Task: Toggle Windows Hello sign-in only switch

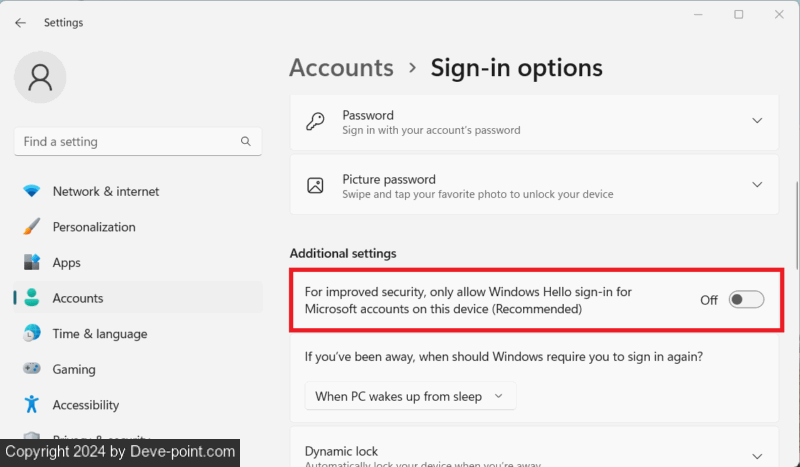Action: 746,300
